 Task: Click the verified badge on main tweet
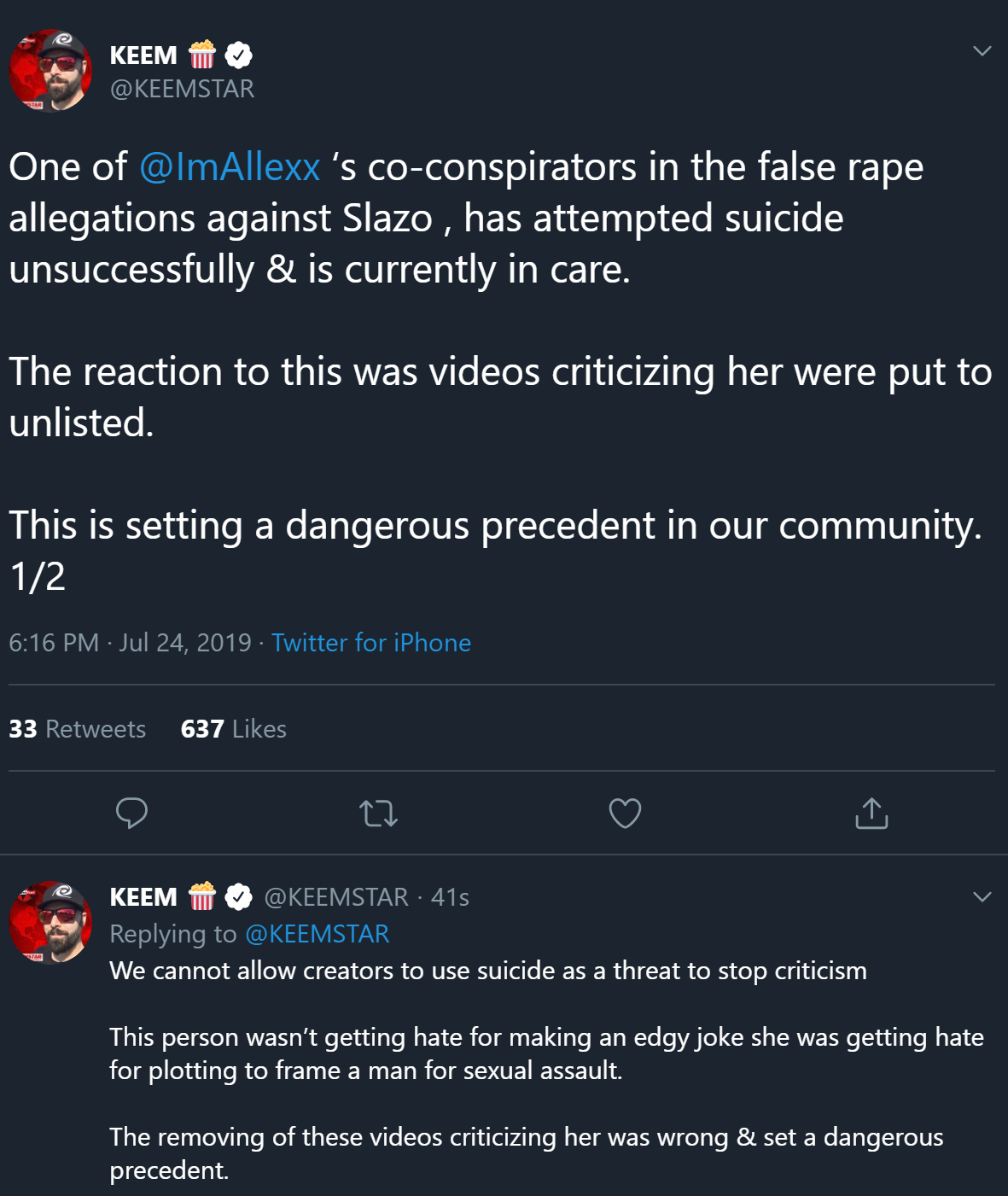(239, 55)
